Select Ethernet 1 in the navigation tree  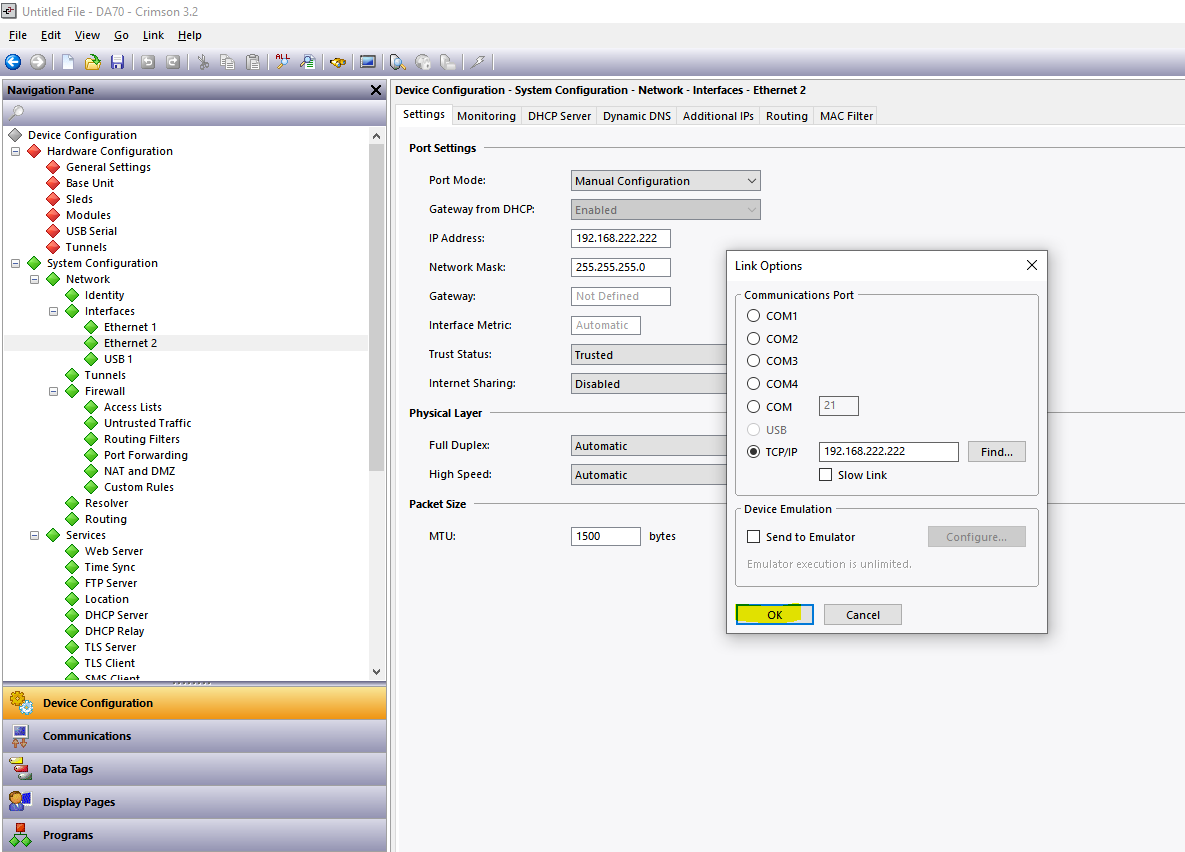tap(130, 327)
